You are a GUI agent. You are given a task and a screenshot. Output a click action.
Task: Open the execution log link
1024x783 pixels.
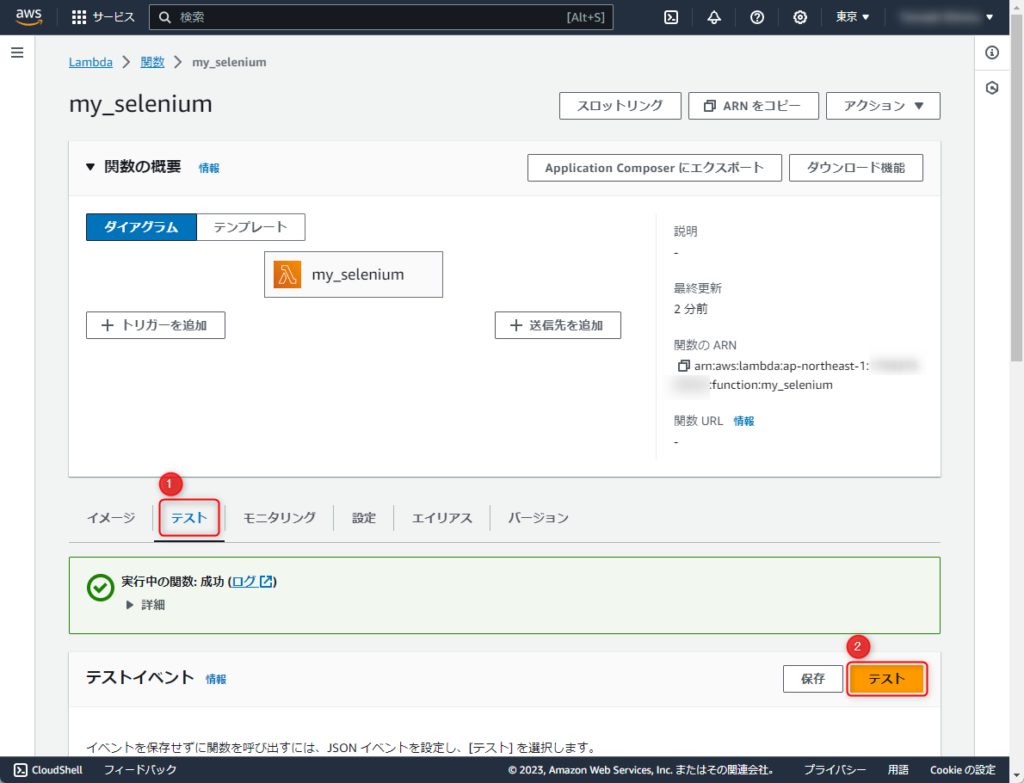tap(252, 581)
